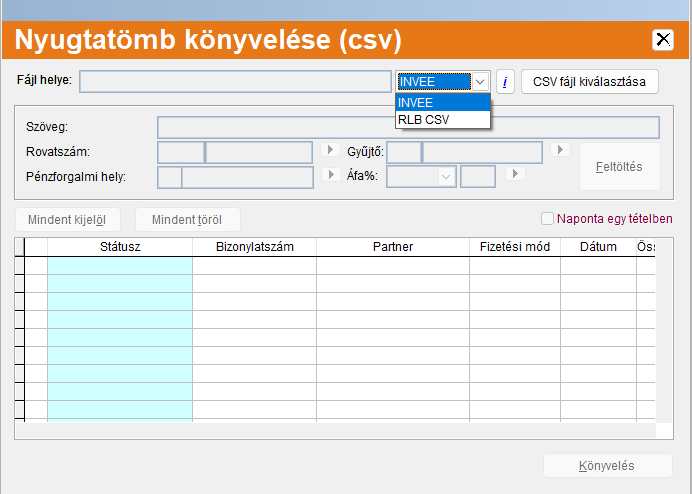The height and width of the screenshot is (494, 692).
Task: Click the Pénzforgalmi hely code field
Action: click(169, 177)
